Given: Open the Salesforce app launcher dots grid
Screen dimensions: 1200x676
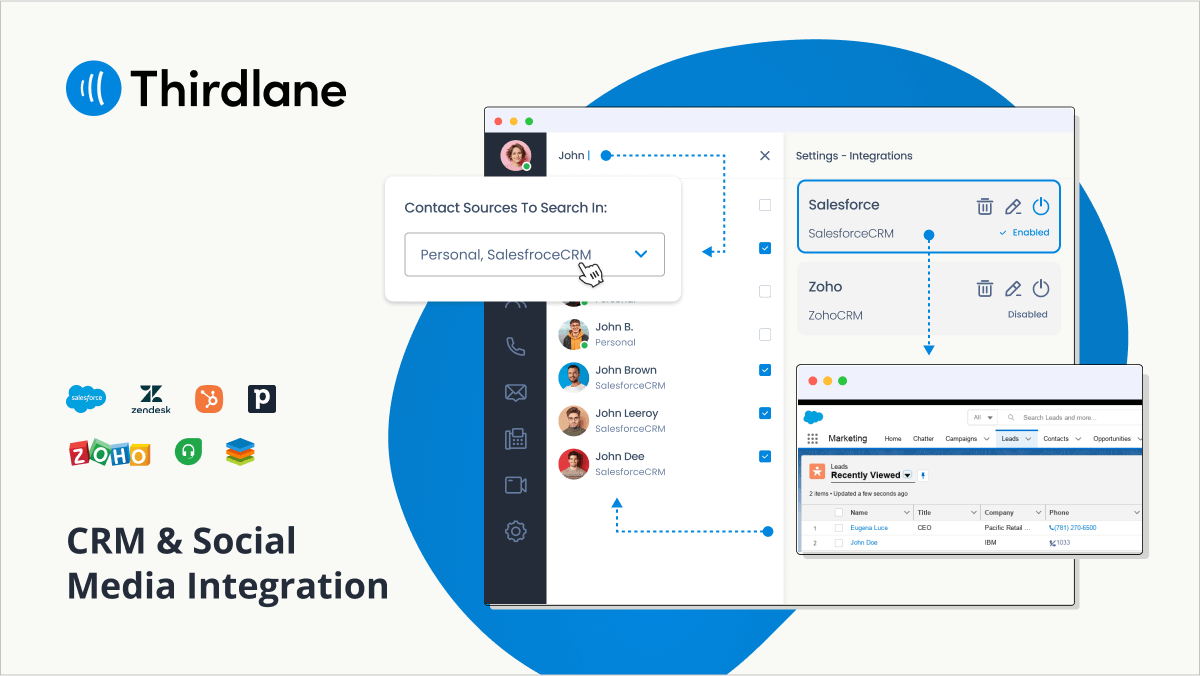Looking at the screenshot, I should point(812,439).
